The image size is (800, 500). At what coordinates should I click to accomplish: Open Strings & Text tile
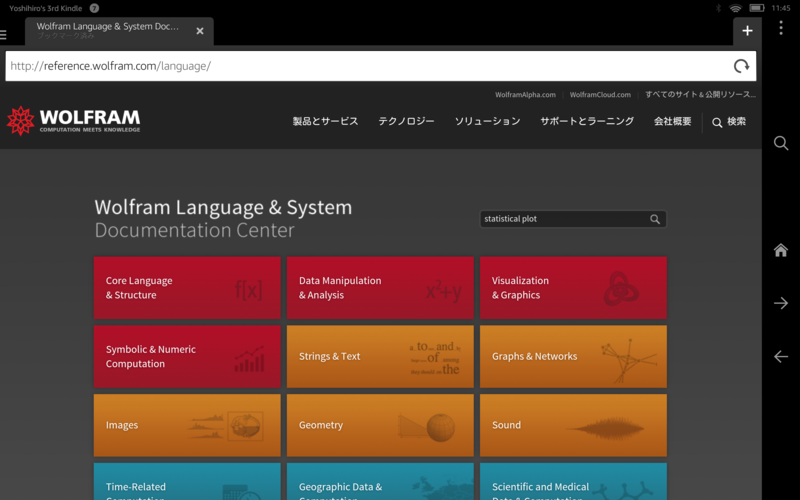(x=380, y=357)
